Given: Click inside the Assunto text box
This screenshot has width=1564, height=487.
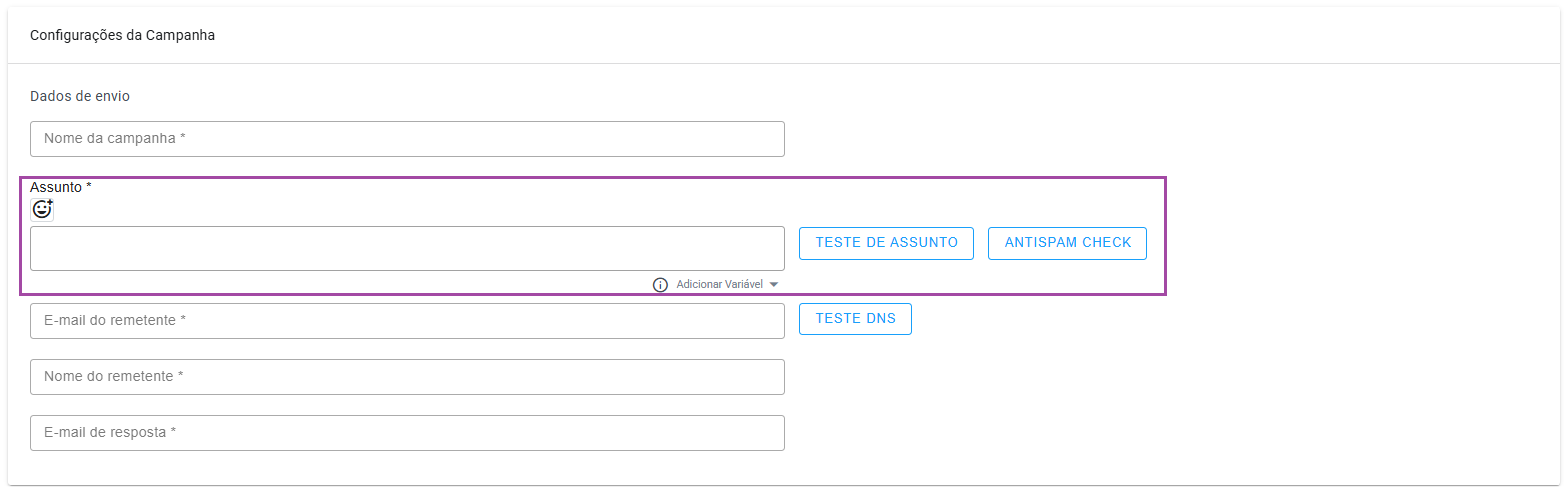Looking at the screenshot, I should [x=407, y=248].
